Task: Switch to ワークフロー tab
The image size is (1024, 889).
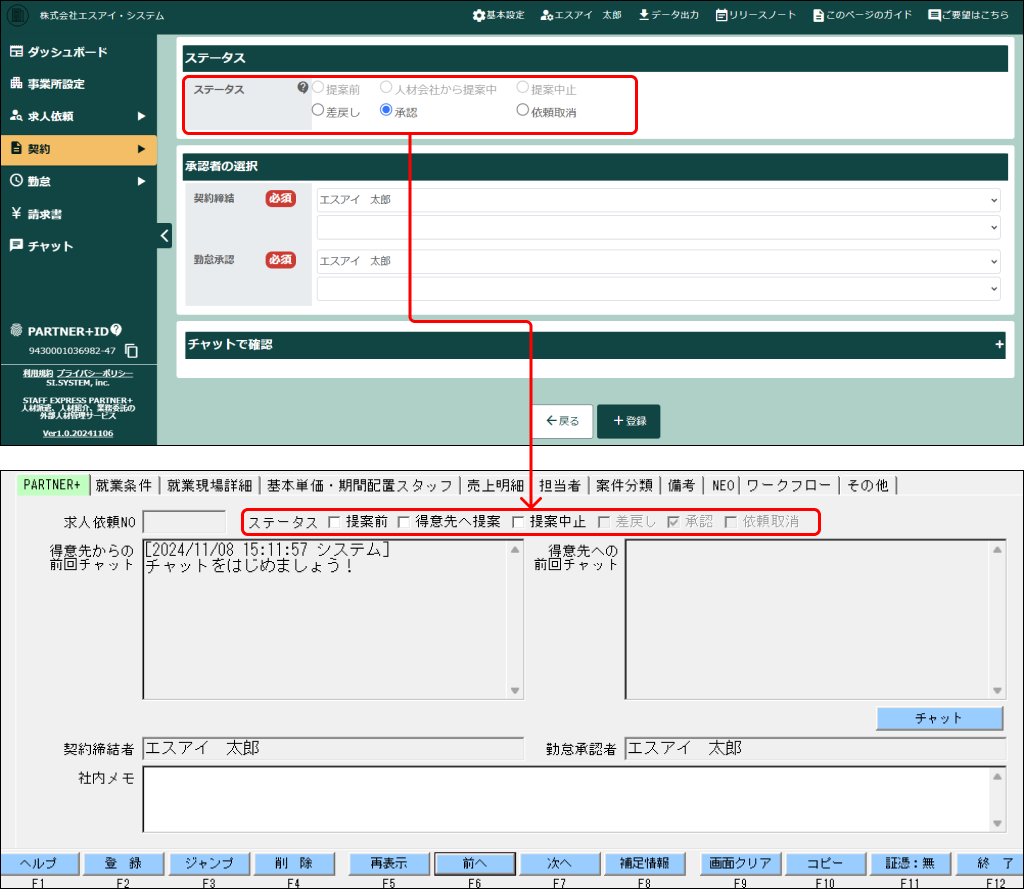Action: (x=788, y=485)
